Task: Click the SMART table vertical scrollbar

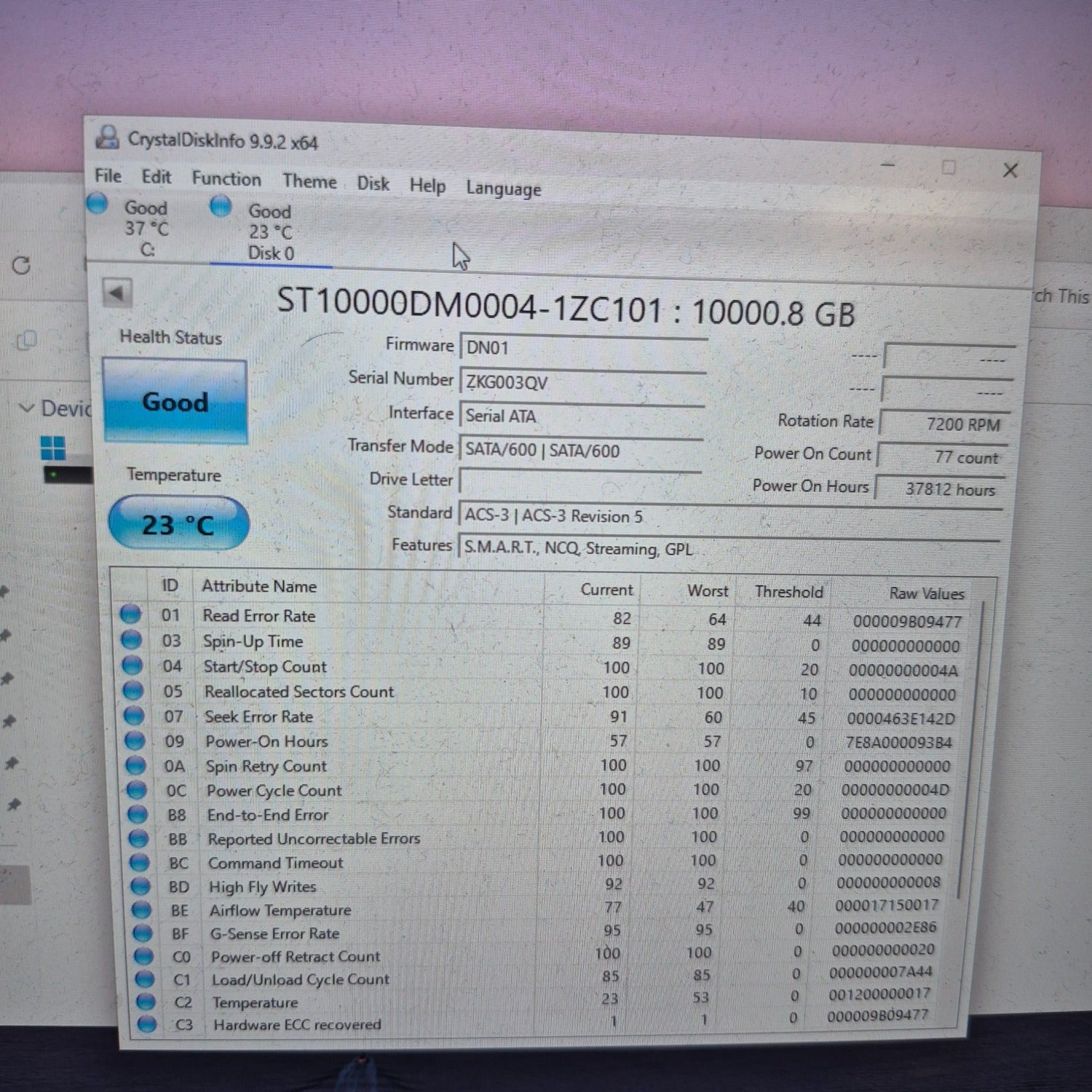Action: click(970, 750)
